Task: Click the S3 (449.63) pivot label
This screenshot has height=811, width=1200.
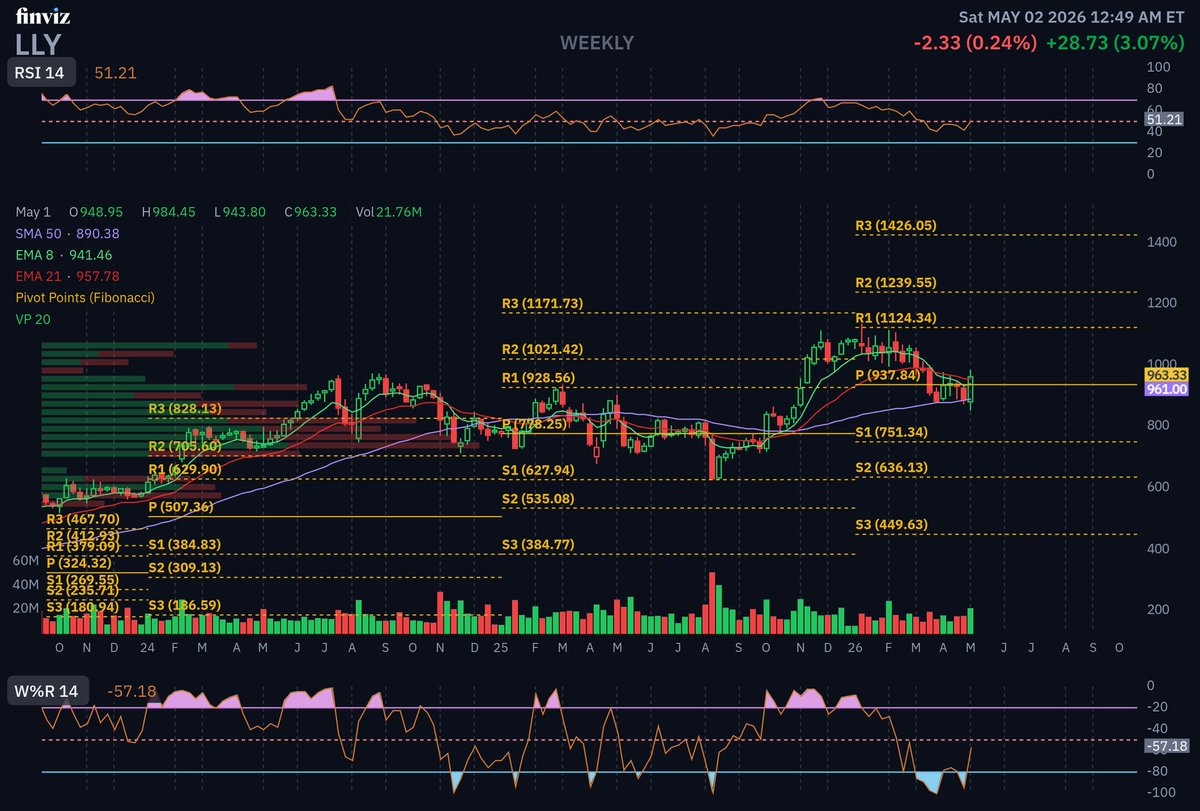Action: click(892, 524)
